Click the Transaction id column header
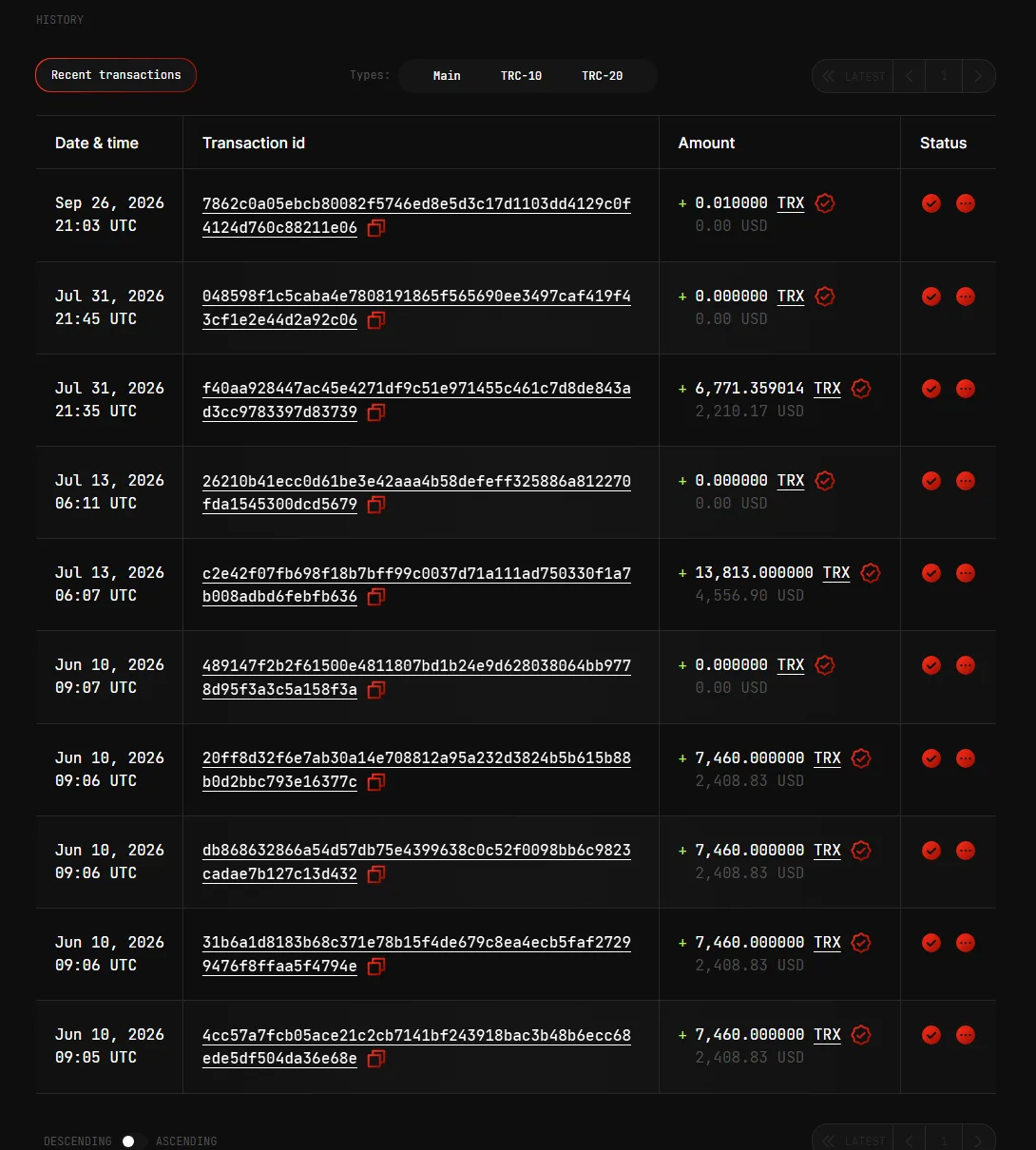This screenshot has width=1036, height=1150. (254, 143)
